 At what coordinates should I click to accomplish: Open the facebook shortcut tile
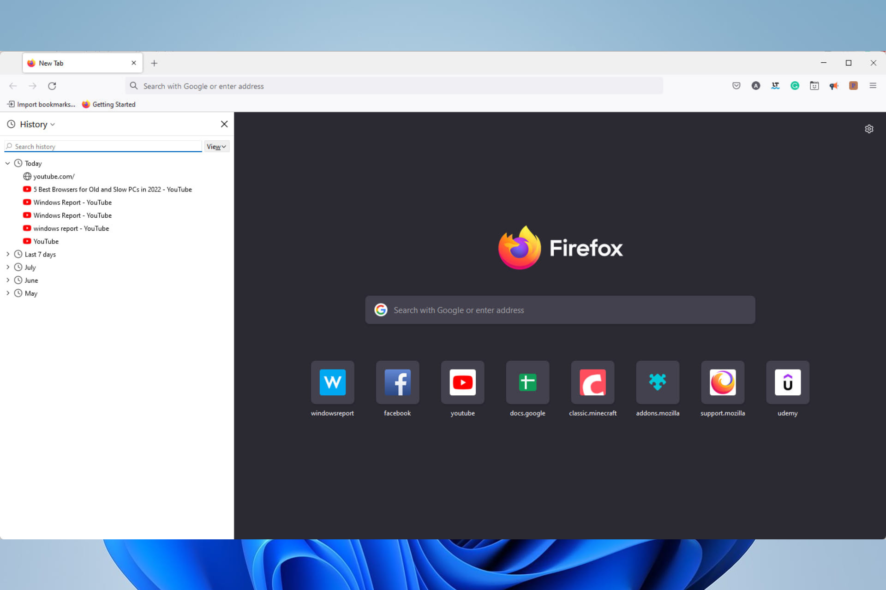pyautogui.click(x=397, y=383)
